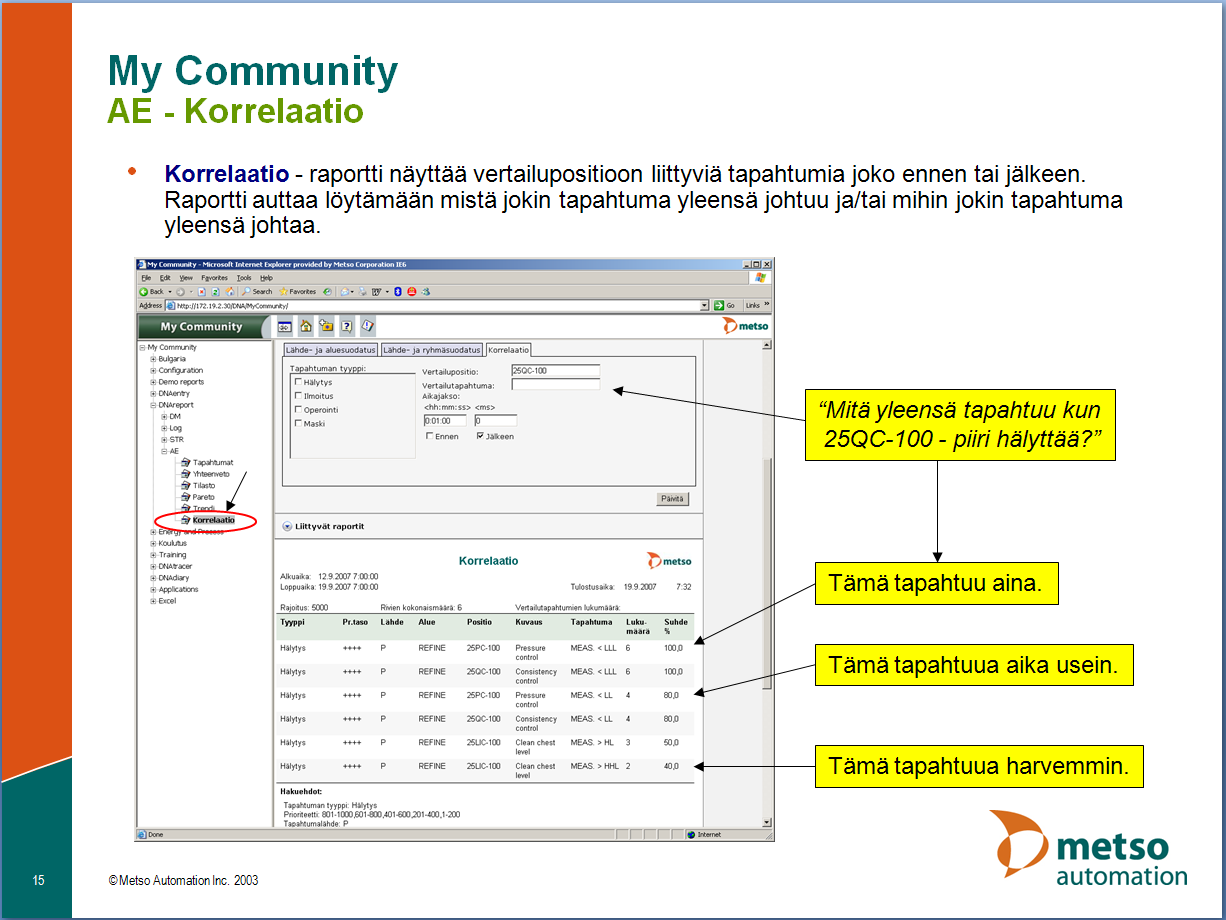The height and width of the screenshot is (920, 1226).
Task: Open Favorites in the browser toolbar
Action: 297,291
